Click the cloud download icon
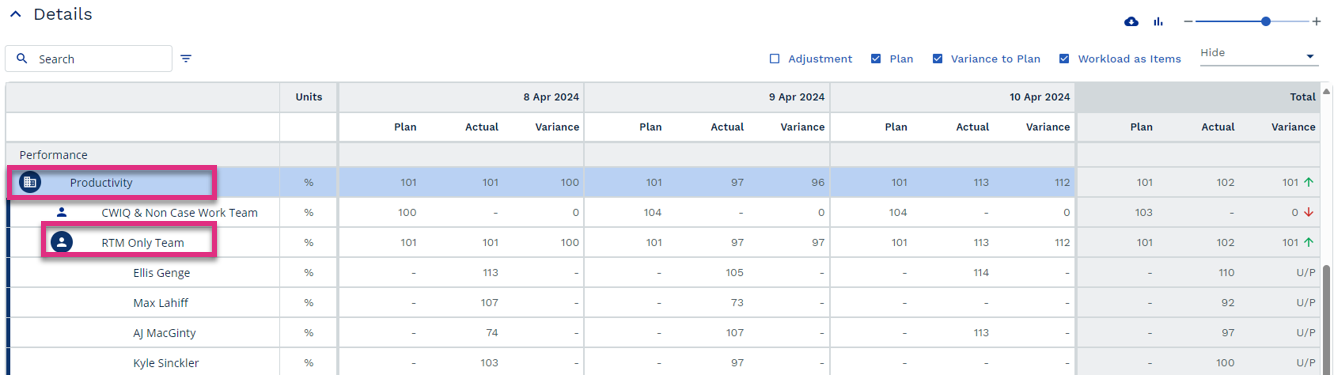This screenshot has width=1334, height=375. [1131, 21]
